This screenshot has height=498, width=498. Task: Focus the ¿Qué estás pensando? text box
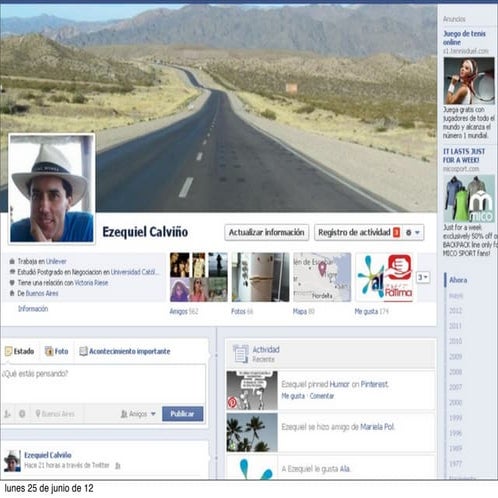tap(103, 383)
